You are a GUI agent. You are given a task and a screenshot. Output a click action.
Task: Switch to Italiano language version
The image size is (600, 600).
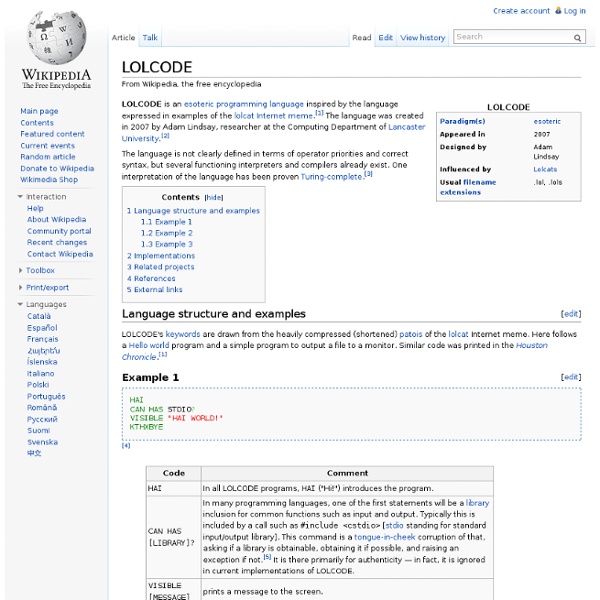(41, 373)
